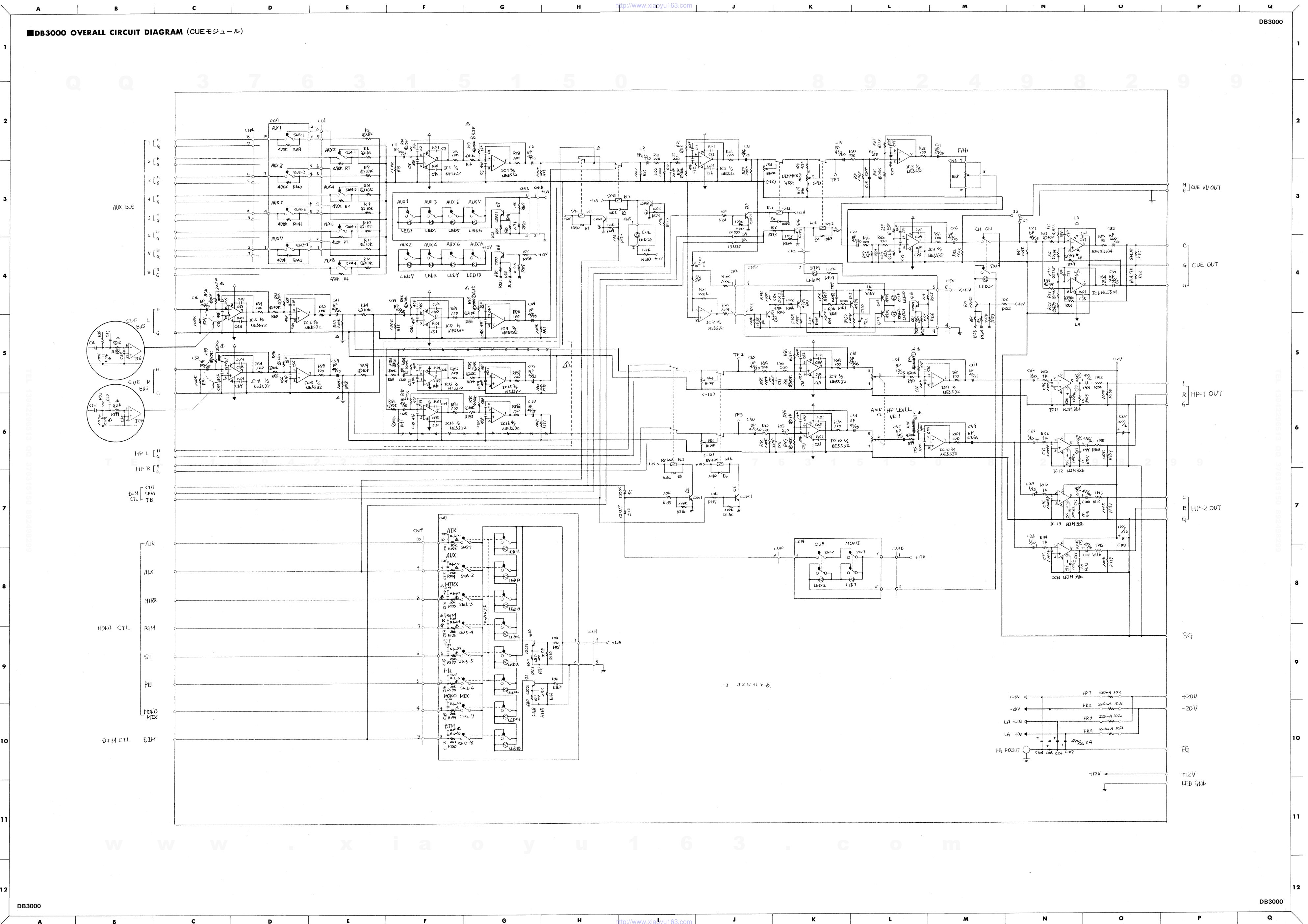Click the TP1 test point label
The height and width of the screenshot is (924, 1308).
pyautogui.click(x=835, y=179)
